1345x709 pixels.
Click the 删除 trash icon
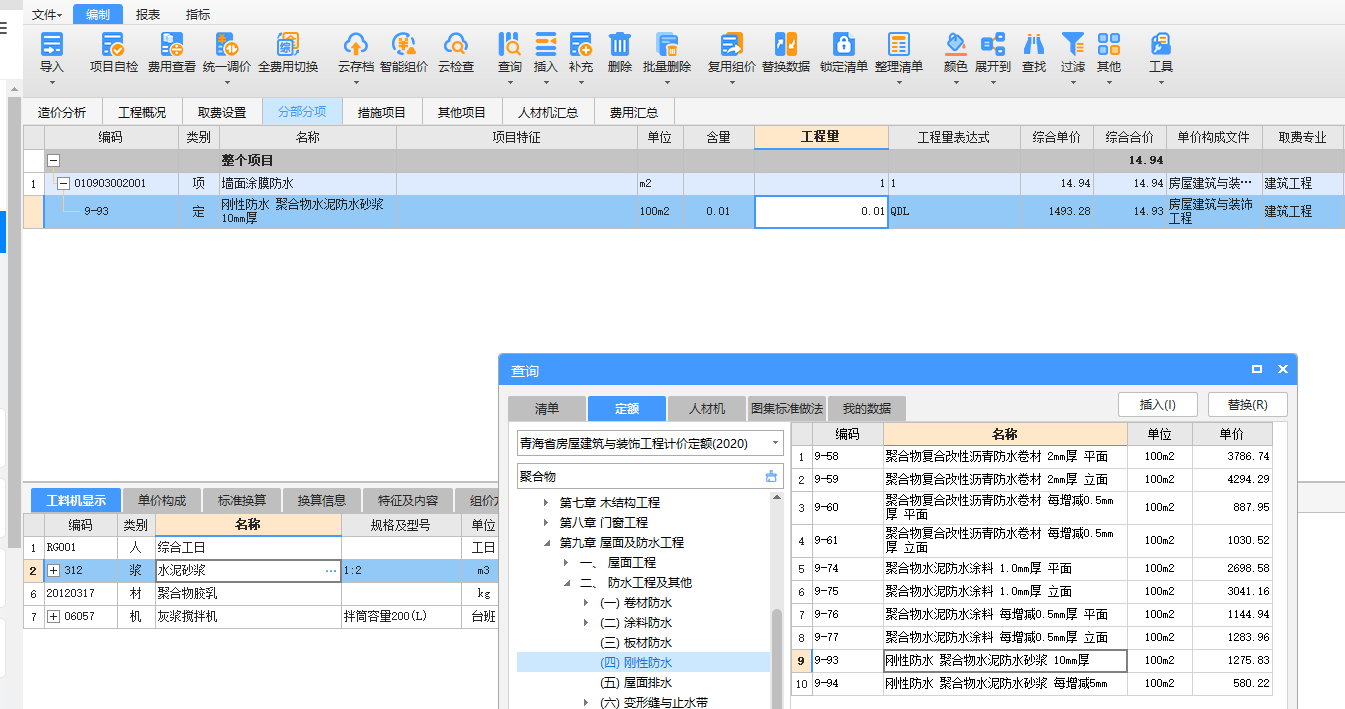click(620, 44)
